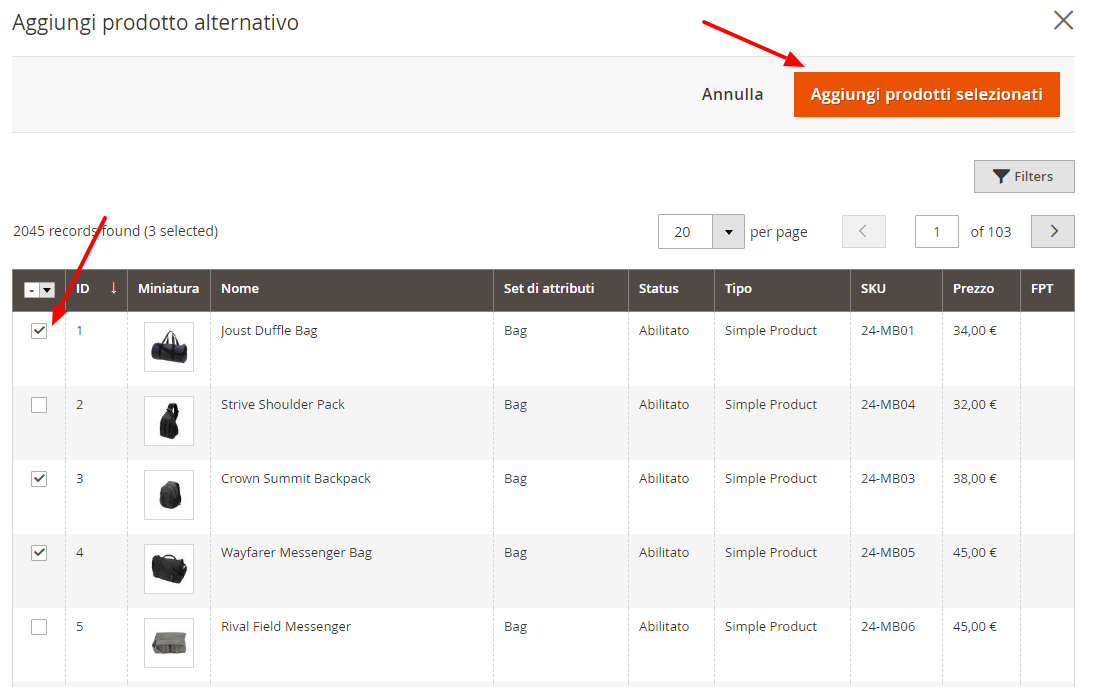Click Joust Duffle Bag thumbnail

(x=169, y=347)
